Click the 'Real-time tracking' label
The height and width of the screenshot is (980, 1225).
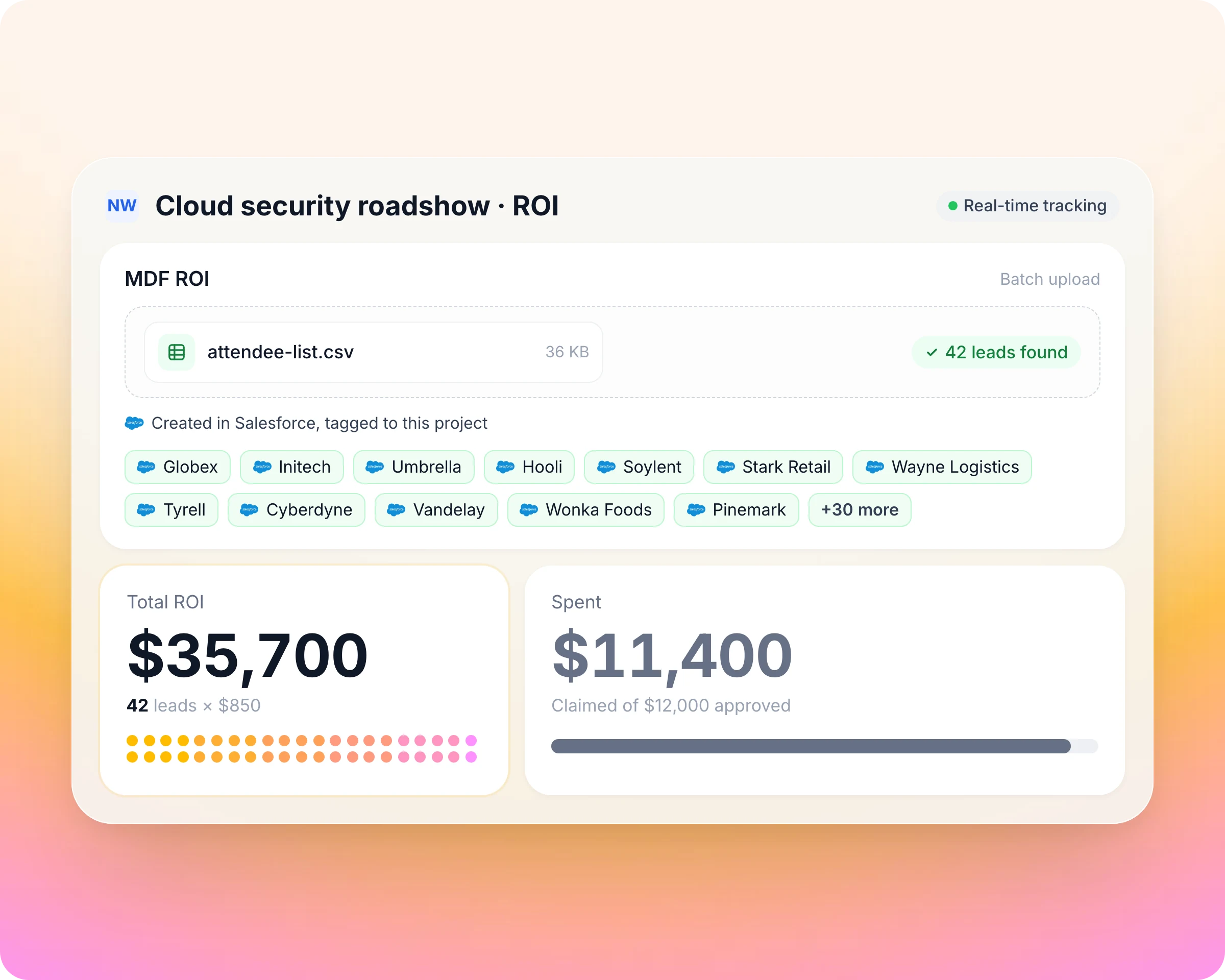click(x=1035, y=206)
